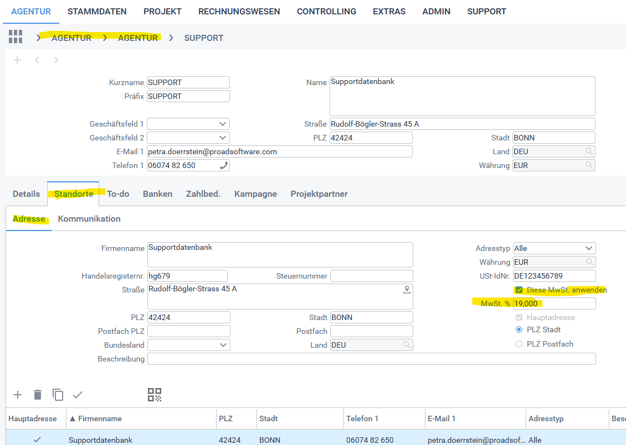Delete address using trash icon

click(x=37, y=395)
